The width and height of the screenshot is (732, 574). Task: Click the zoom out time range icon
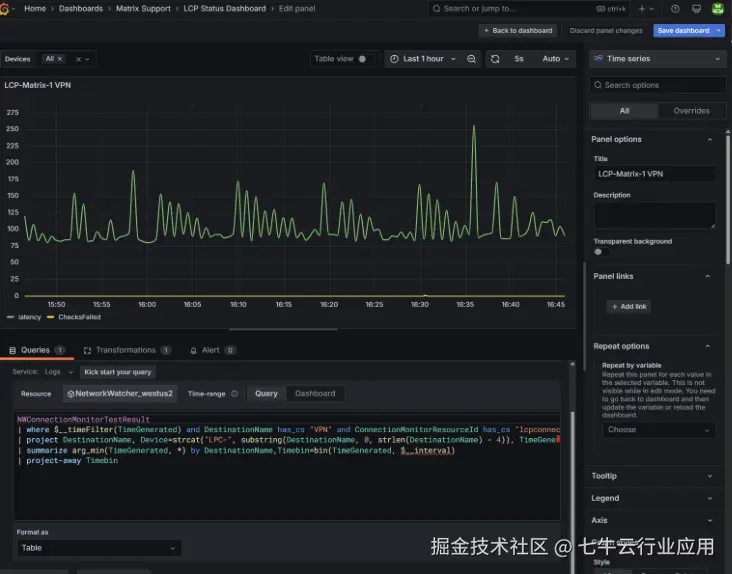point(472,59)
